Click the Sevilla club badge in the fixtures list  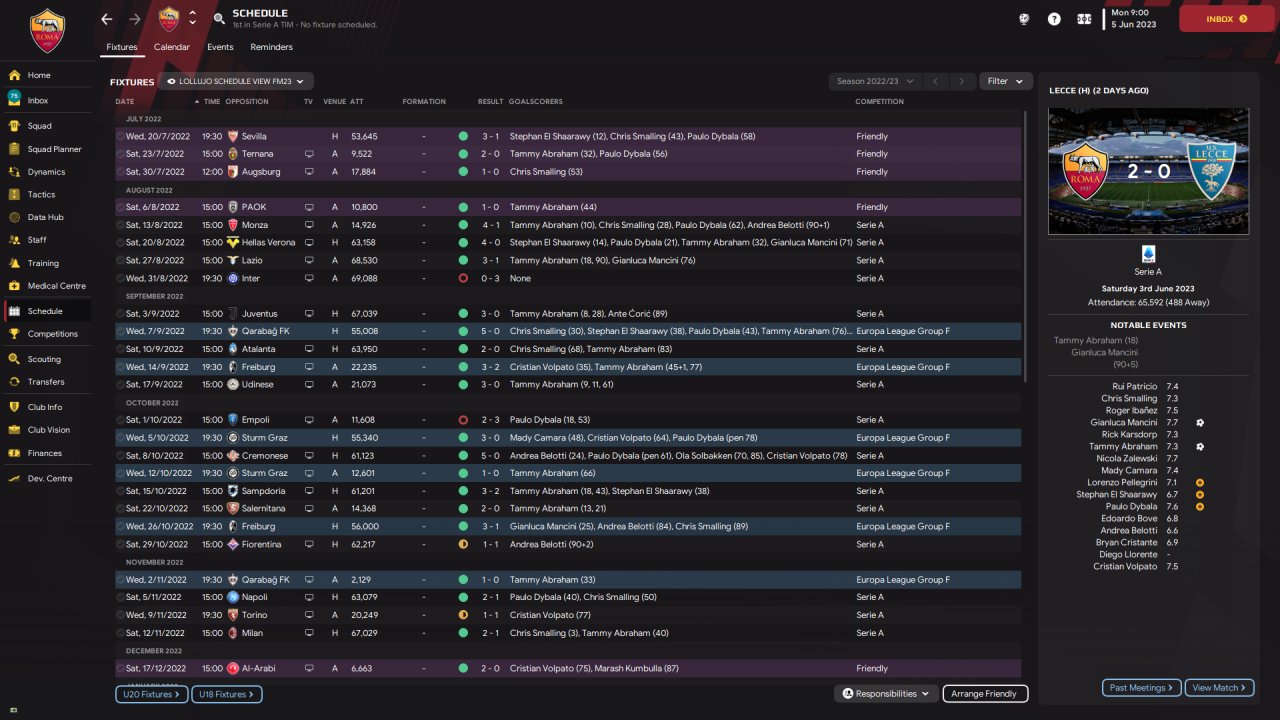[x=233, y=136]
